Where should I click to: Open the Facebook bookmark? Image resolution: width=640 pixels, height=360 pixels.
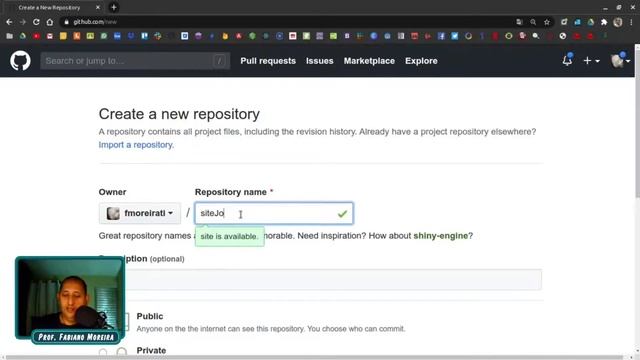(x=441, y=36)
